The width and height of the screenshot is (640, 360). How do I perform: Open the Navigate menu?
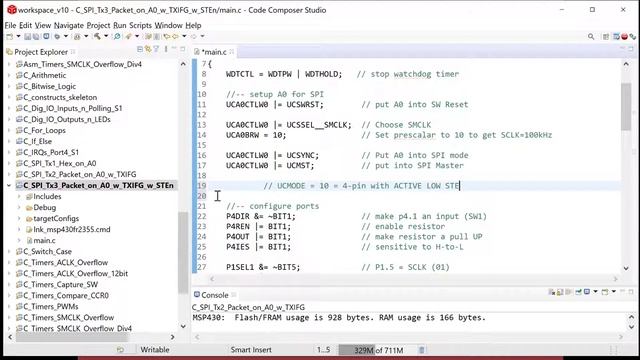pyautogui.click(x=69, y=25)
